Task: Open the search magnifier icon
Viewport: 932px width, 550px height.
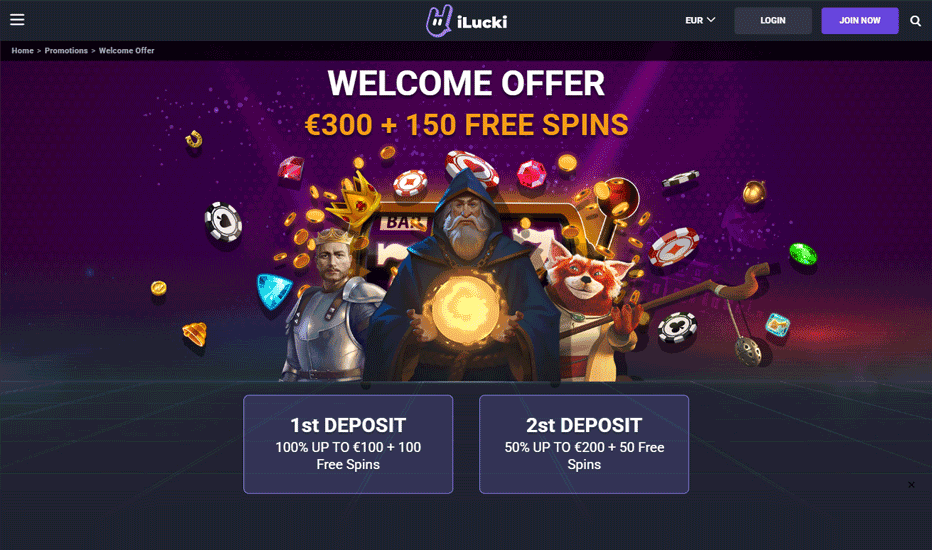Action: click(x=915, y=21)
